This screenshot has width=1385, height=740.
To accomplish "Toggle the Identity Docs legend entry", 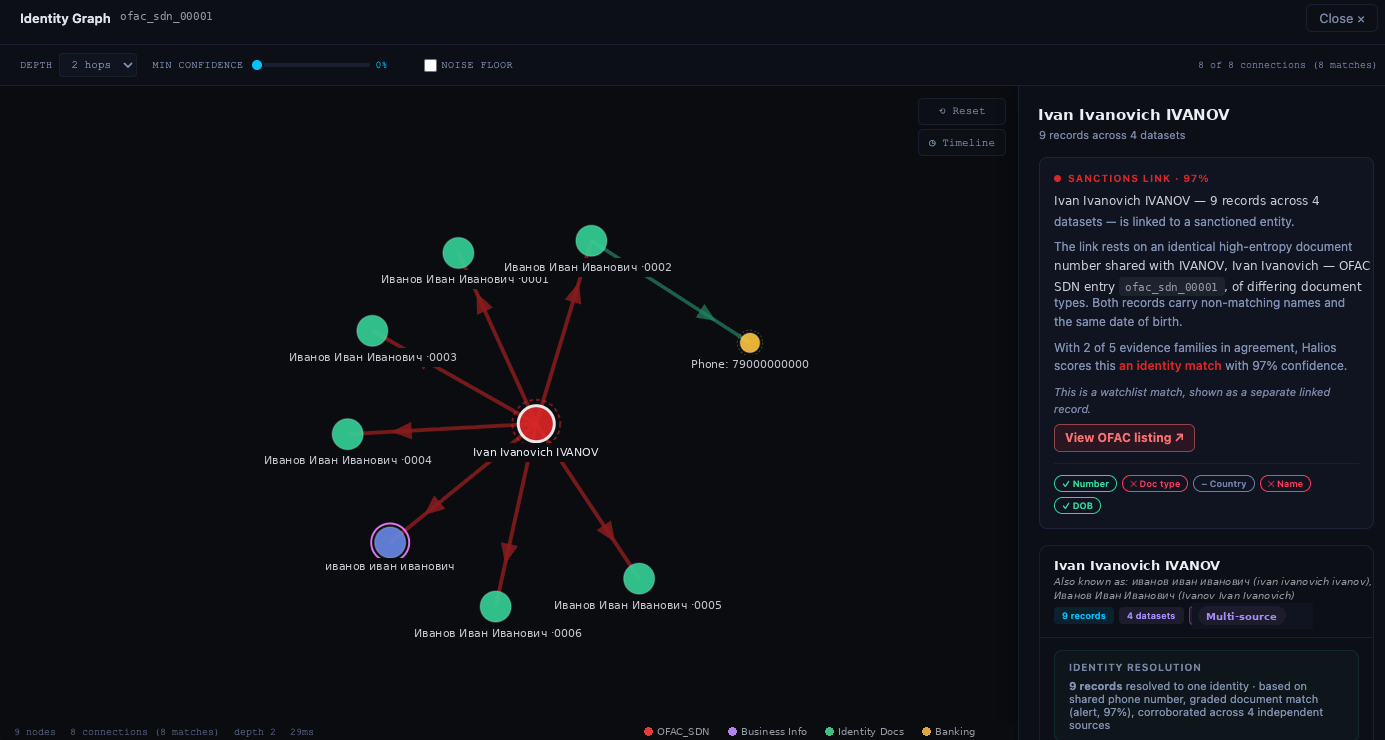I will (864, 732).
